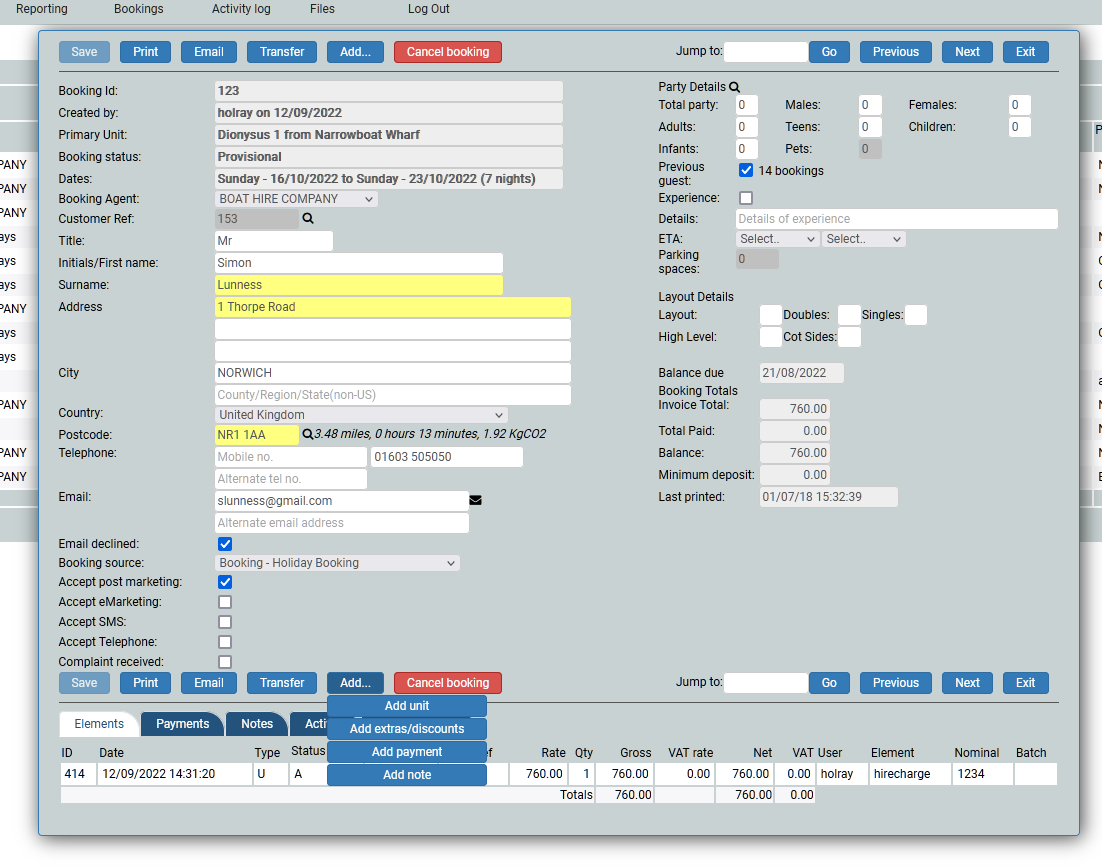The image size is (1102, 866).
Task: Click the envelope icon beside email address
Action: tap(476, 500)
